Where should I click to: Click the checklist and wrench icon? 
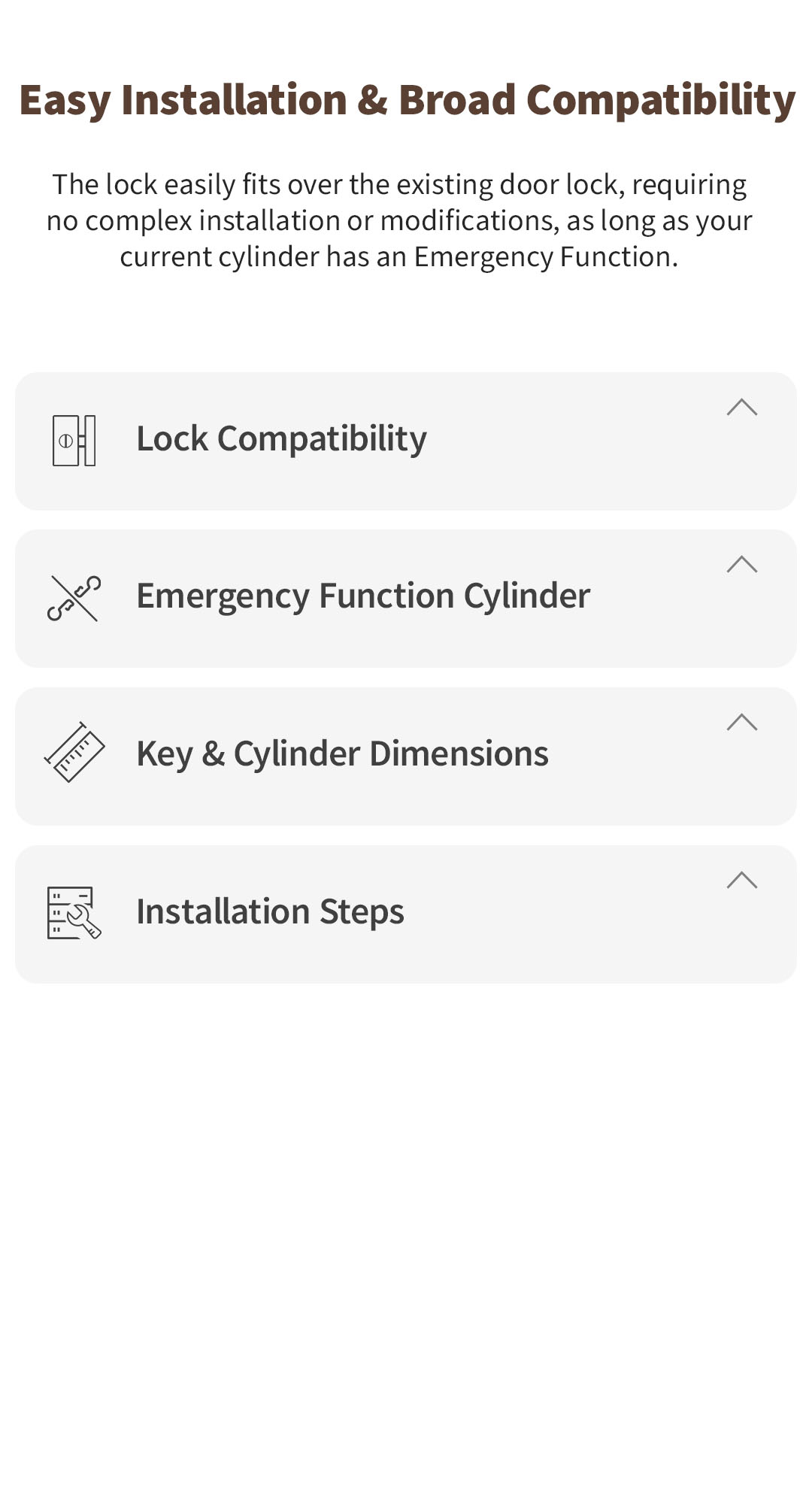coord(74,911)
